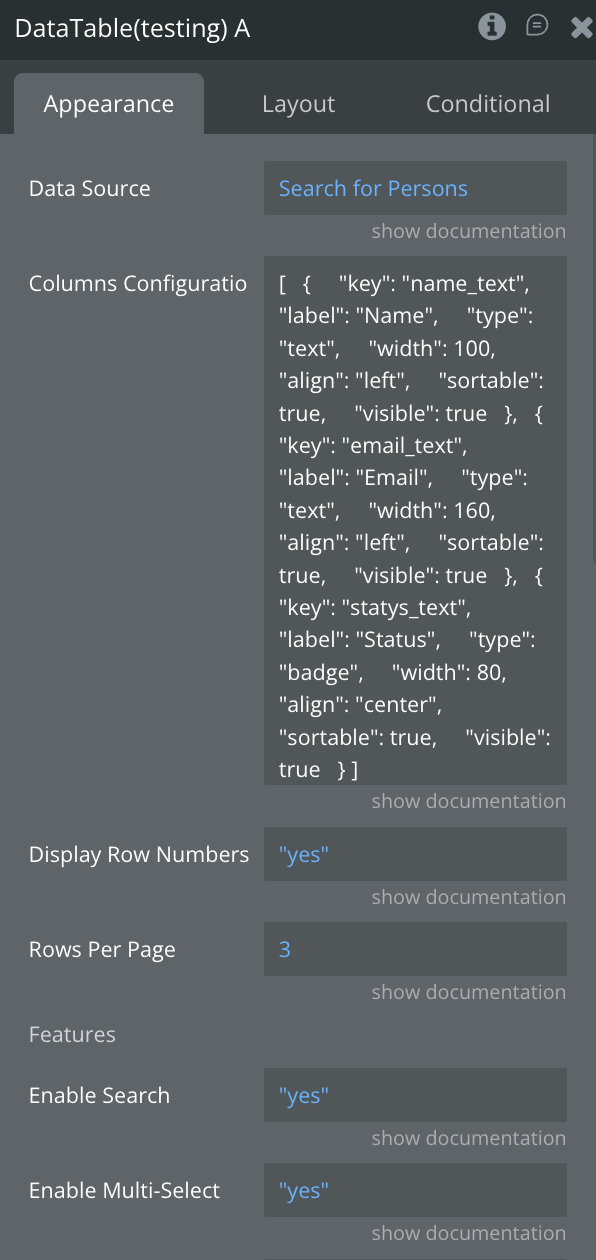Viewport: 596px width, 1260px height.
Task: Change the Enable Search value
Action: click(x=415, y=1095)
